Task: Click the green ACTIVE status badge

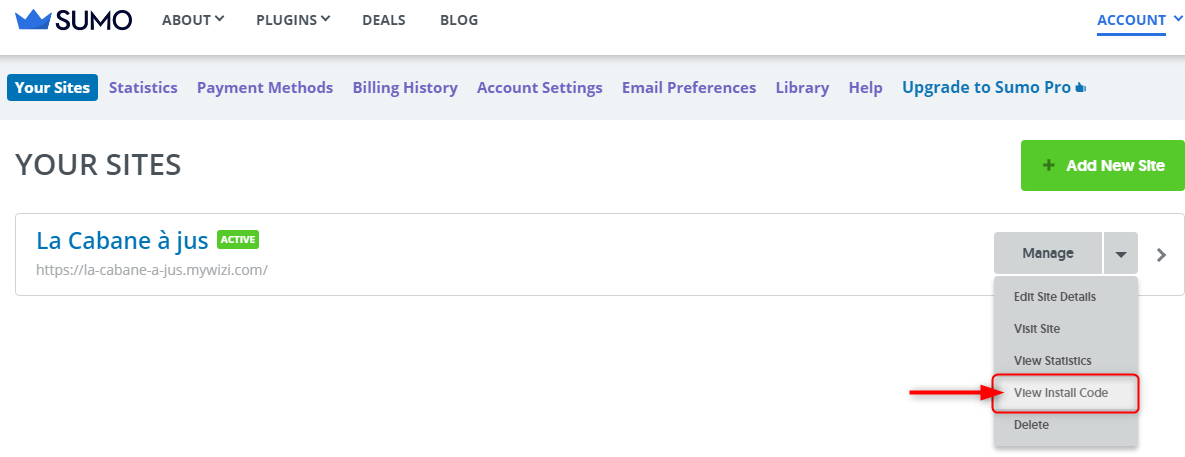Action: [238, 239]
